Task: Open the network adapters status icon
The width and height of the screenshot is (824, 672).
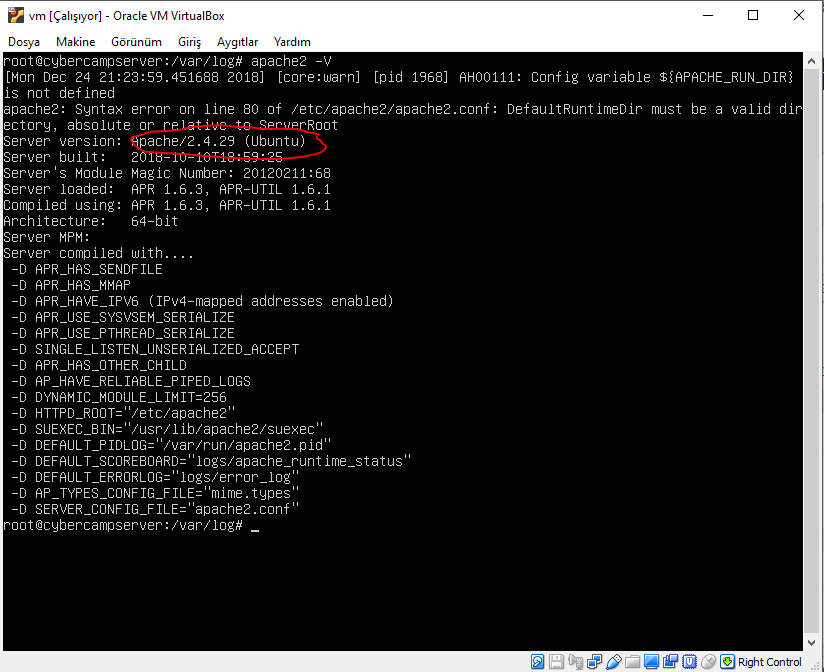Action: (594, 661)
